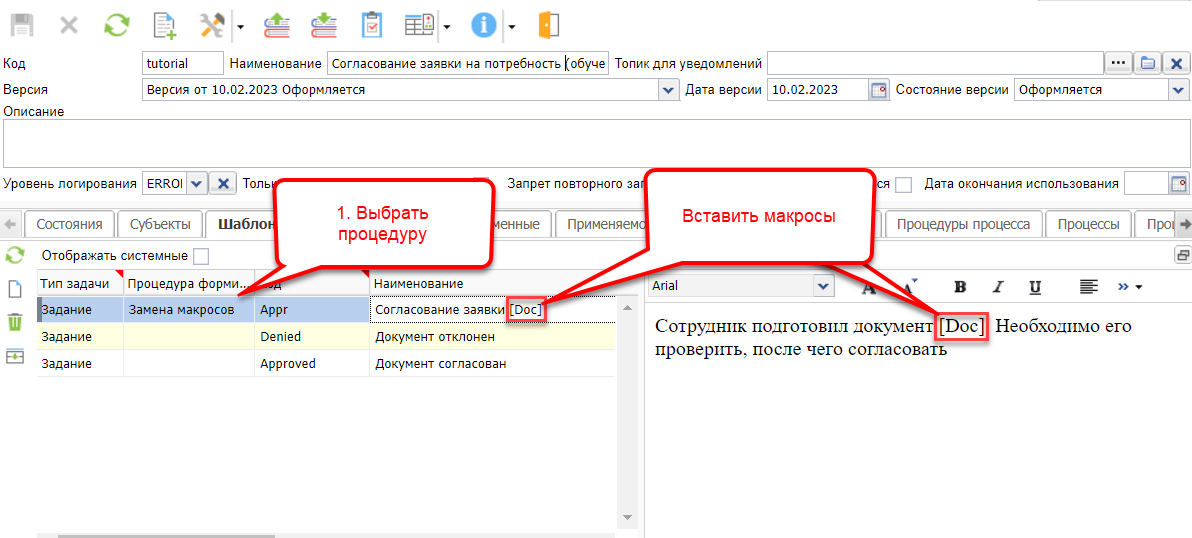
Task: Expand the Arial font dropdown
Action: coord(823,287)
